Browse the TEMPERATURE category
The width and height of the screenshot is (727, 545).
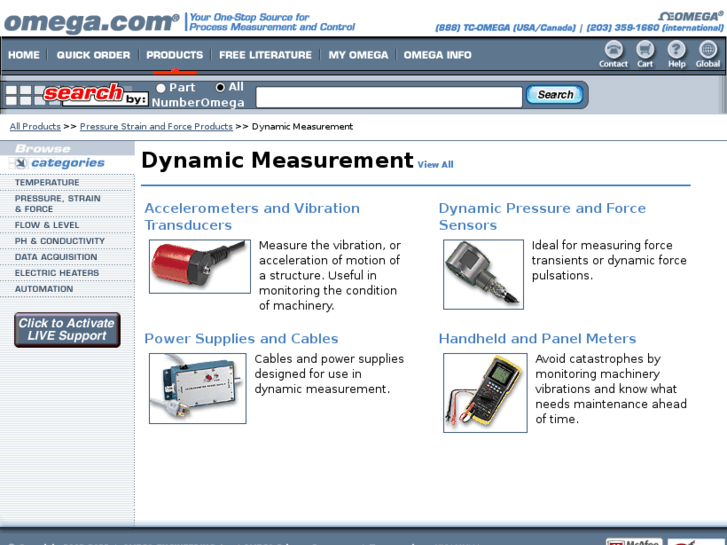click(x=47, y=182)
